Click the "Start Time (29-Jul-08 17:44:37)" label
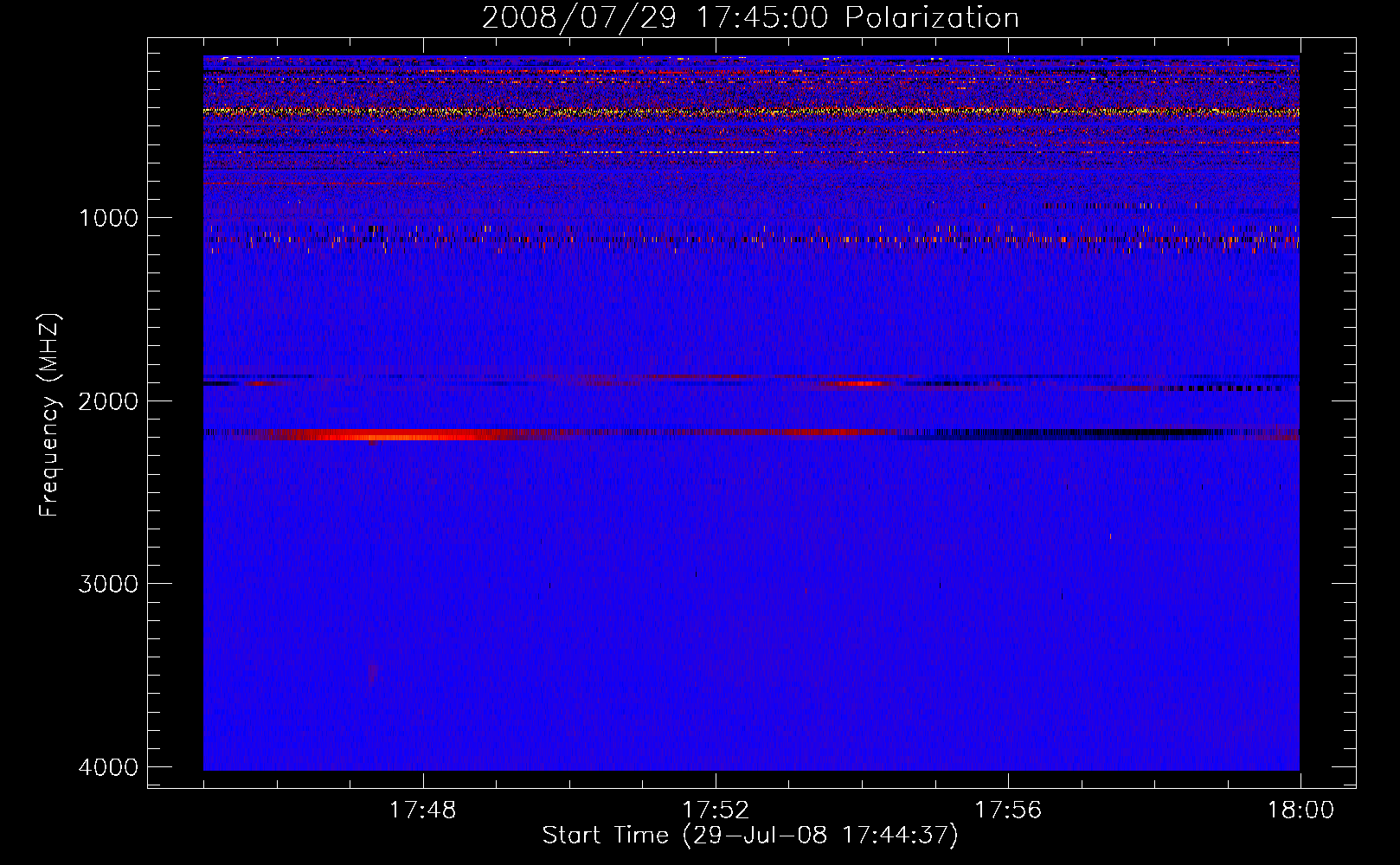This screenshot has height=865, width=1400. click(750, 836)
